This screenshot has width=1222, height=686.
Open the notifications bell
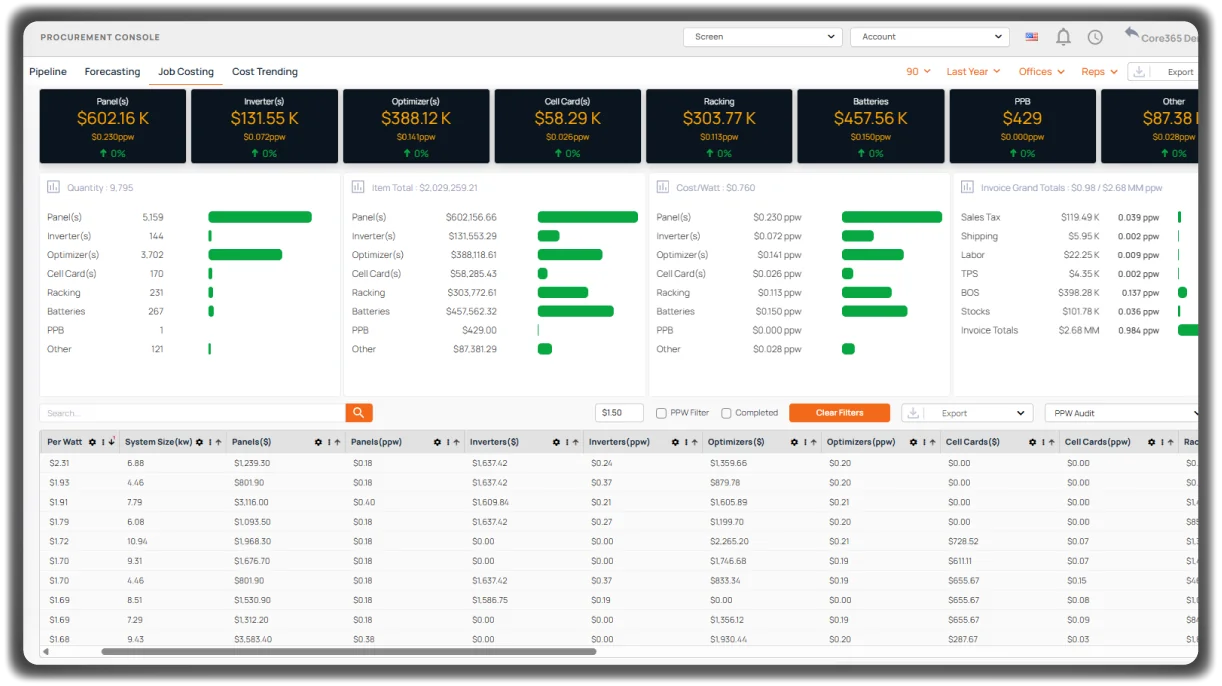pyautogui.click(x=1063, y=37)
